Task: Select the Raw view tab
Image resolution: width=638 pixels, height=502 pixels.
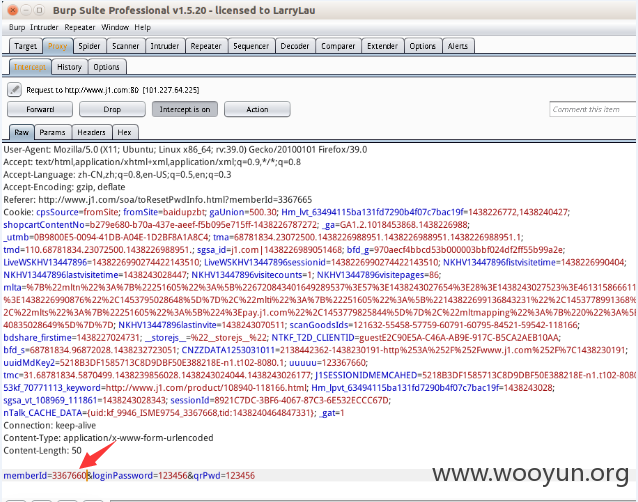Action: 22,132
